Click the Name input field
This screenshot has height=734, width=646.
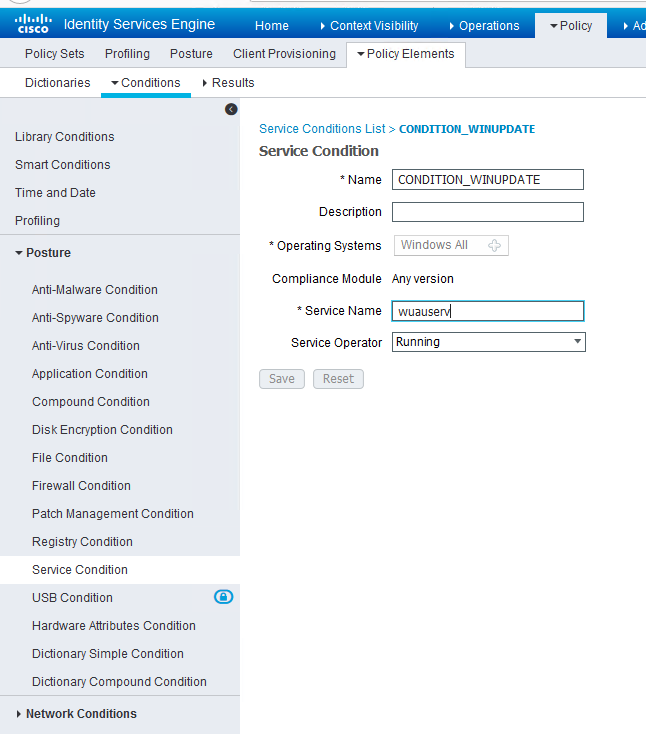click(488, 180)
